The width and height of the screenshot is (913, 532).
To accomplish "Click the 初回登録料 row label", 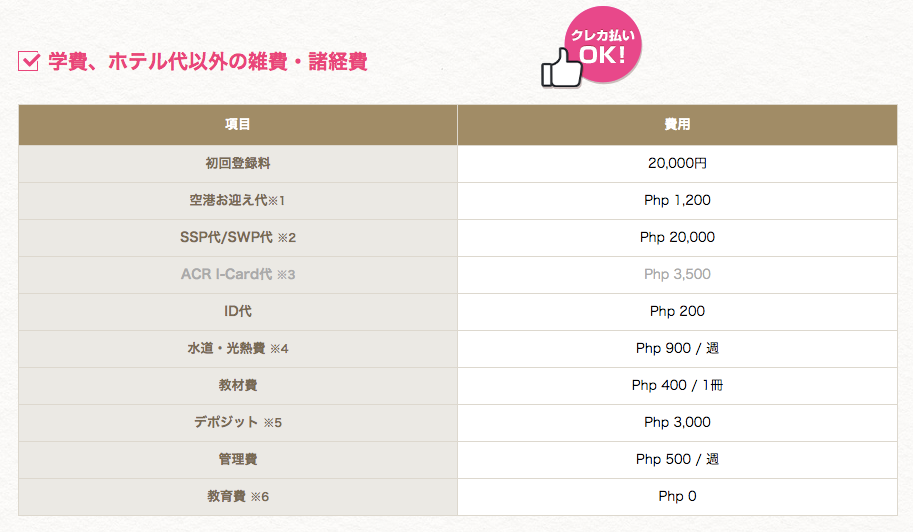I will 238,164.
